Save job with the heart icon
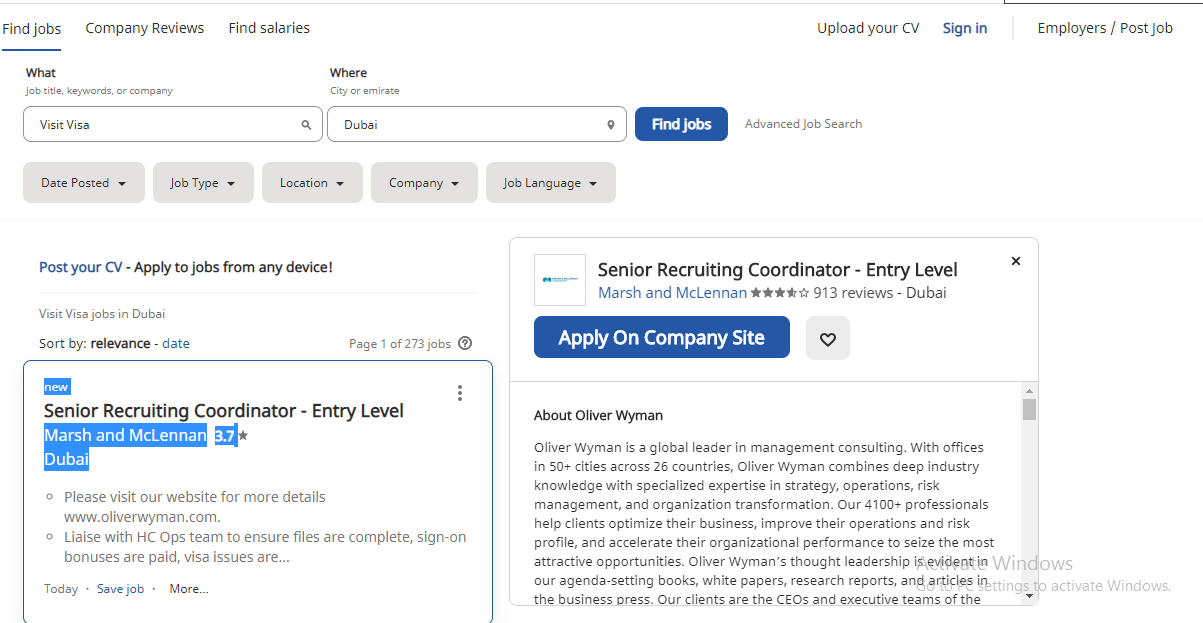 pos(828,338)
